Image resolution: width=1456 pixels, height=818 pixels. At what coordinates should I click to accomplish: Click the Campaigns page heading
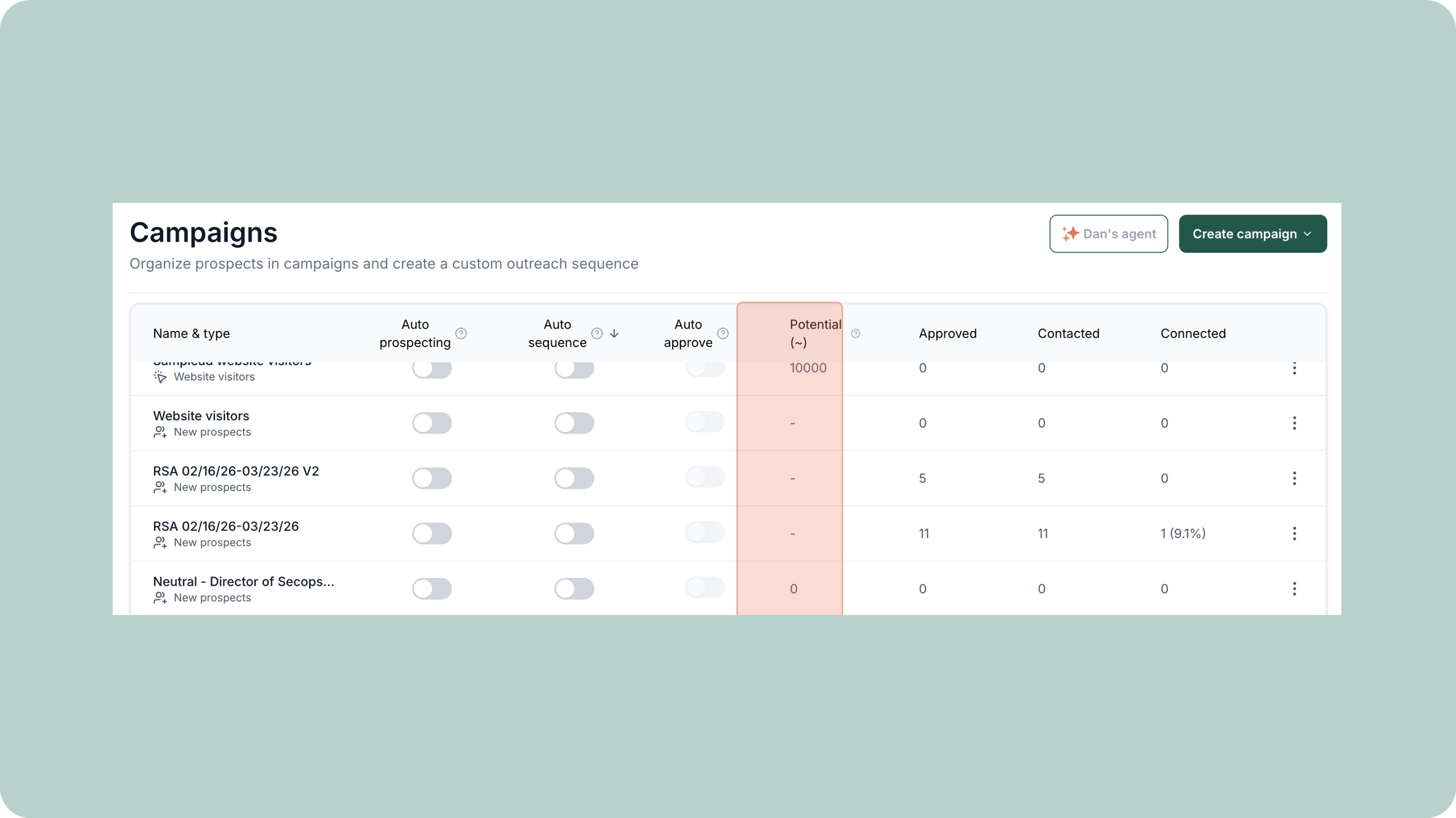tap(204, 233)
